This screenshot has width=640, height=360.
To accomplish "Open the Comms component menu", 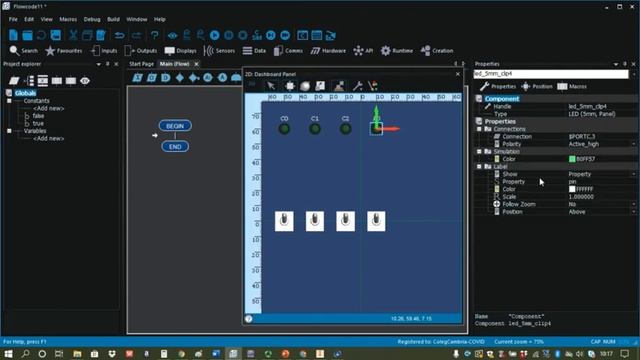I will pos(288,51).
